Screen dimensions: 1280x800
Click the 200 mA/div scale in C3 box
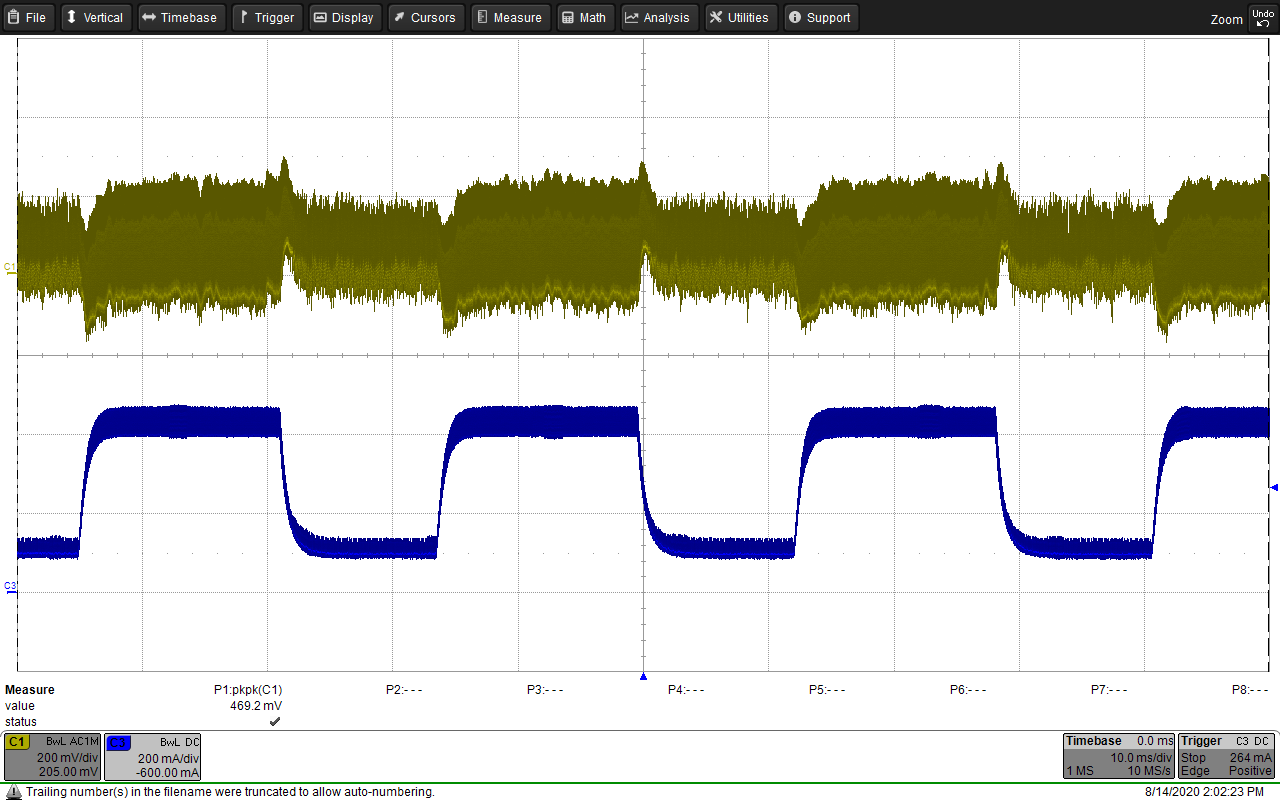click(x=169, y=758)
